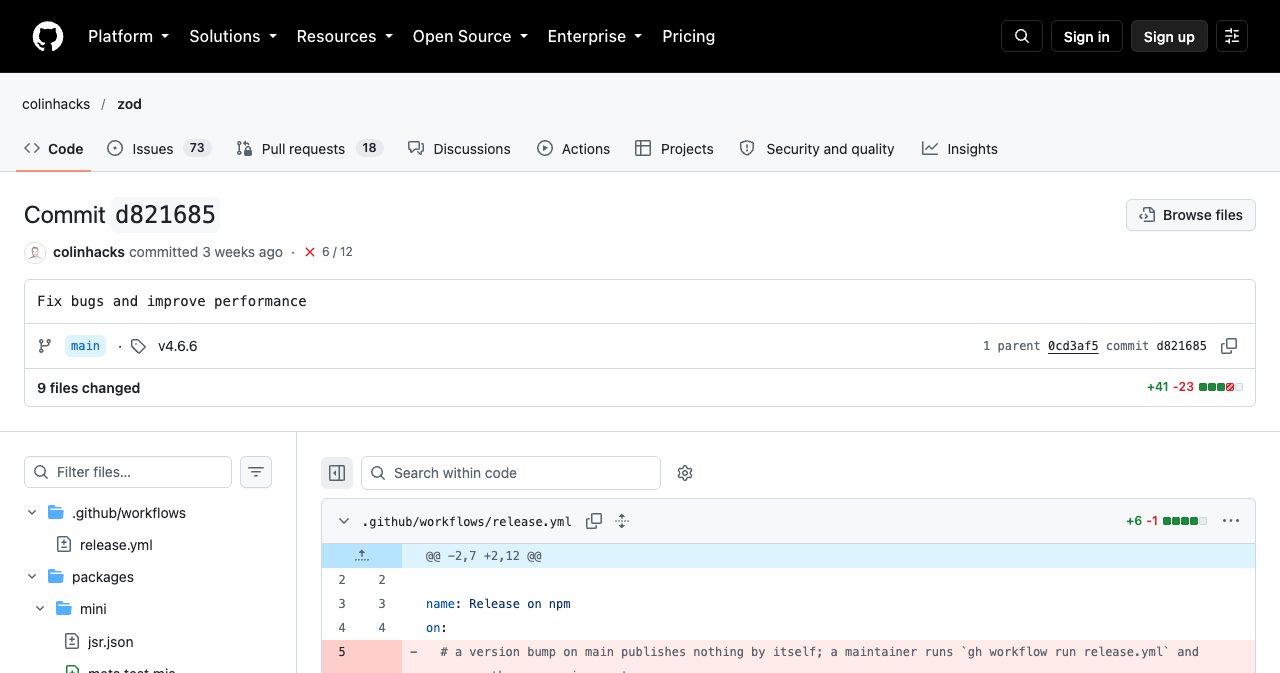This screenshot has height=673, width=1280.
Task: Copy release.yml file path icon
Action: click(594, 521)
